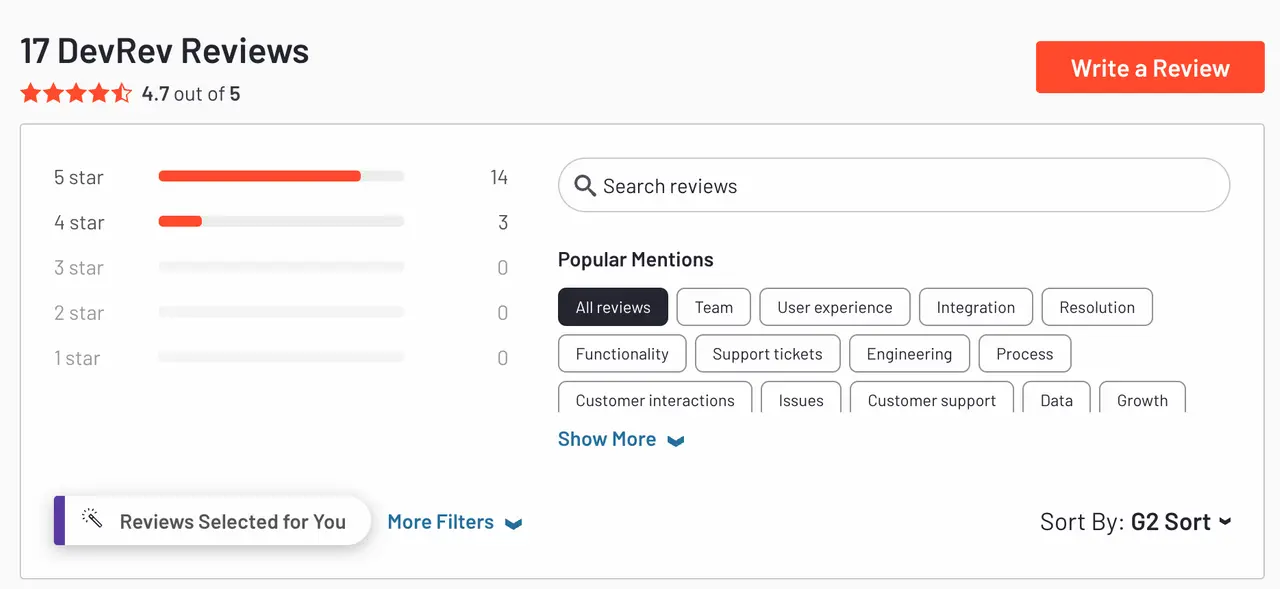Image resolution: width=1280 pixels, height=589 pixels.
Task: Click the magic wand icon
Action: pos(92,519)
